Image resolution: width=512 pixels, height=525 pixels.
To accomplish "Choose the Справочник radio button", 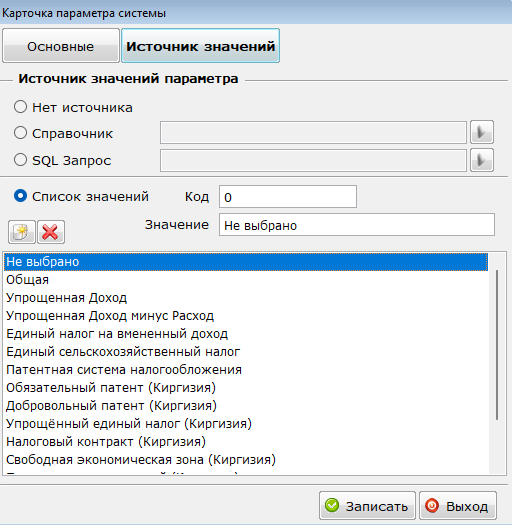I will 20,133.
